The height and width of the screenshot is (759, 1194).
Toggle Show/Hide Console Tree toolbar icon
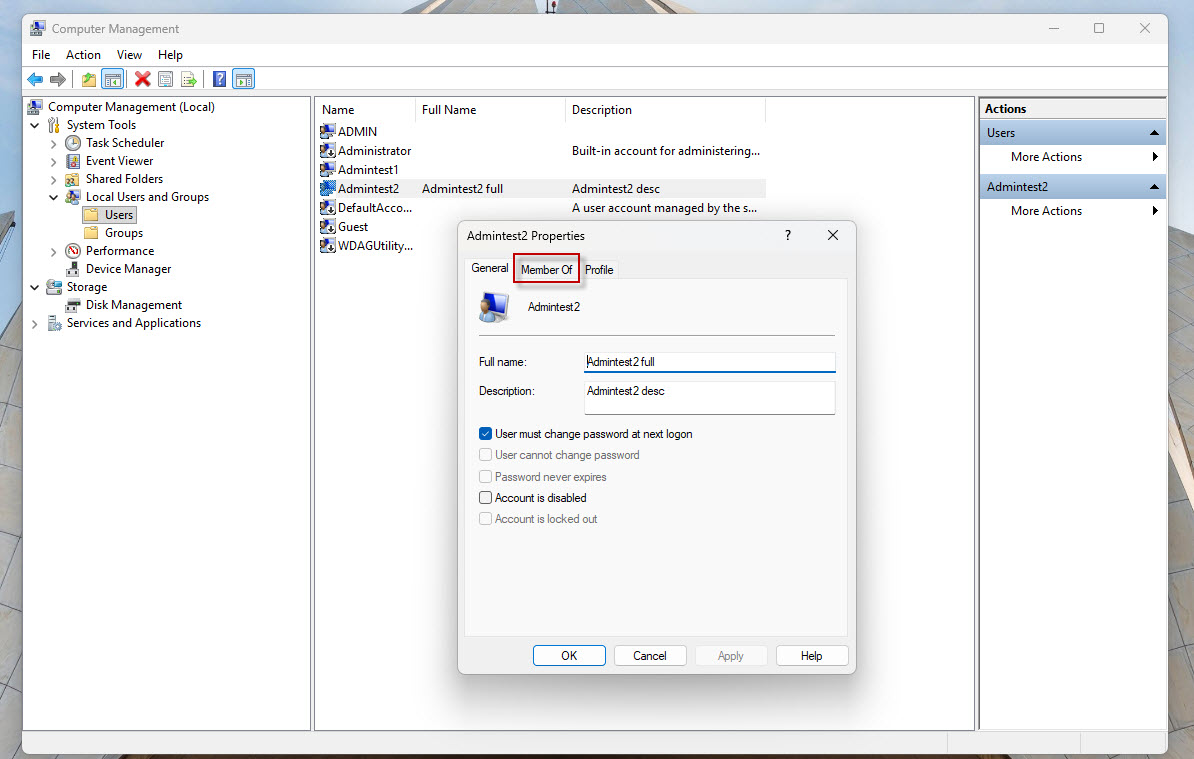113,79
